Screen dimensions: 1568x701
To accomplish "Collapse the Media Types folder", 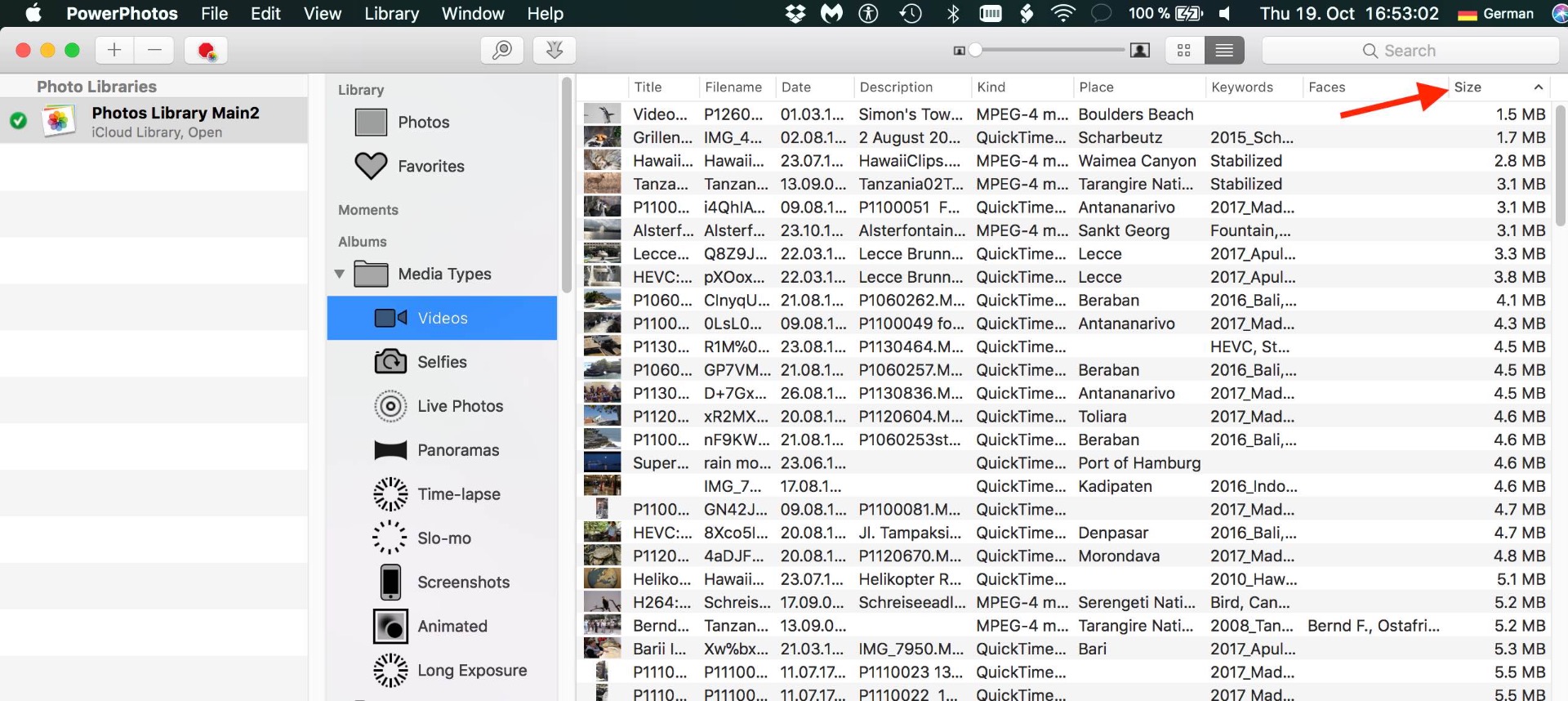I will pos(339,274).
